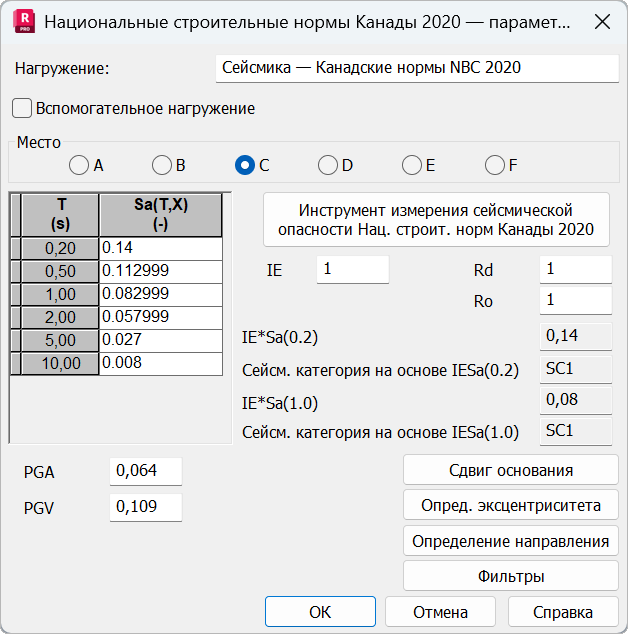Screen dimensions: 628x634
Task: Confirm with the OK button
Action: point(320,612)
